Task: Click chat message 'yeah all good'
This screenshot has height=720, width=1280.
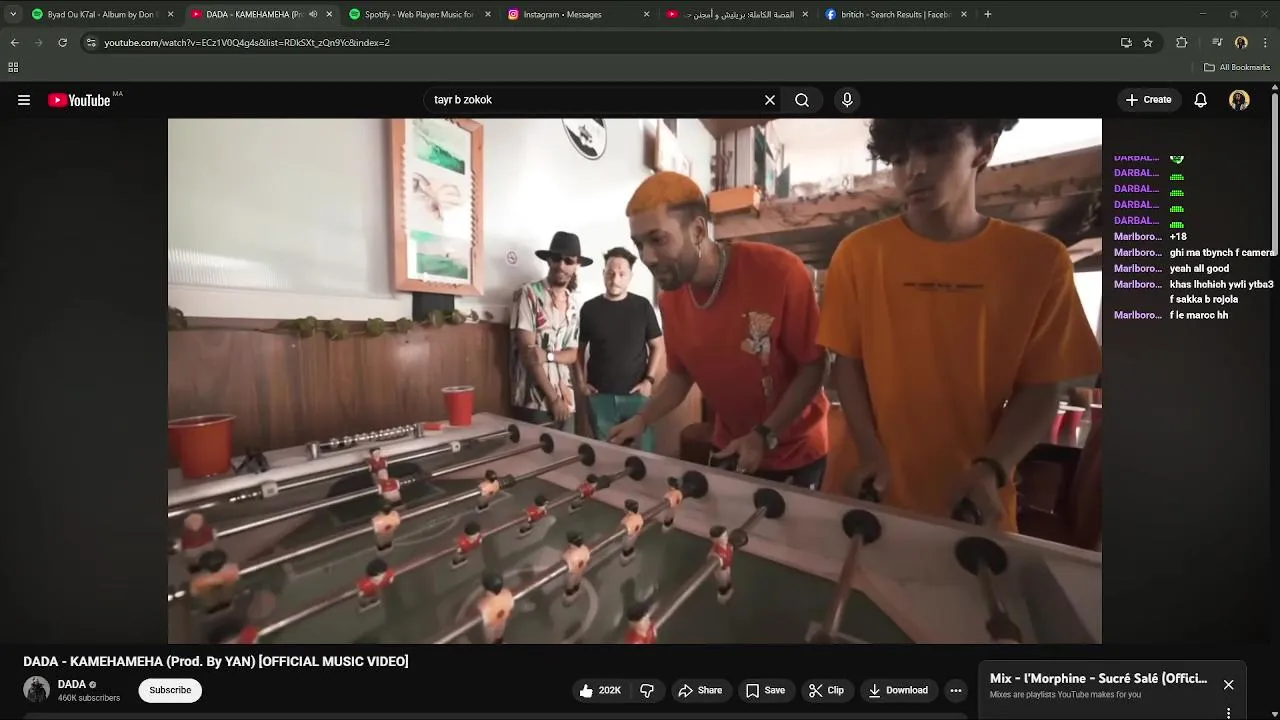Action: (x=1199, y=269)
